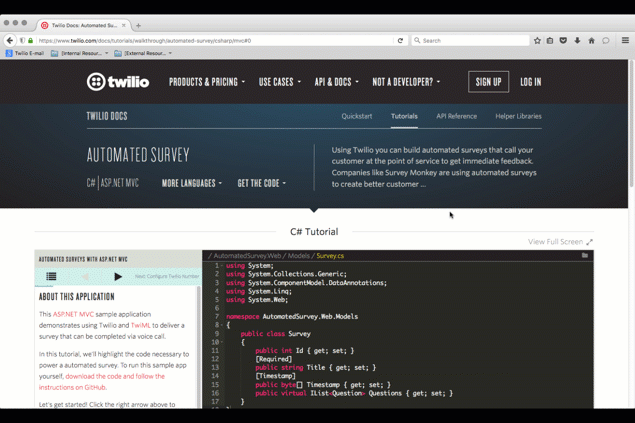This screenshot has width=635, height=423.
Task: Go to the next tutorial step arrow
Action: 118,276
